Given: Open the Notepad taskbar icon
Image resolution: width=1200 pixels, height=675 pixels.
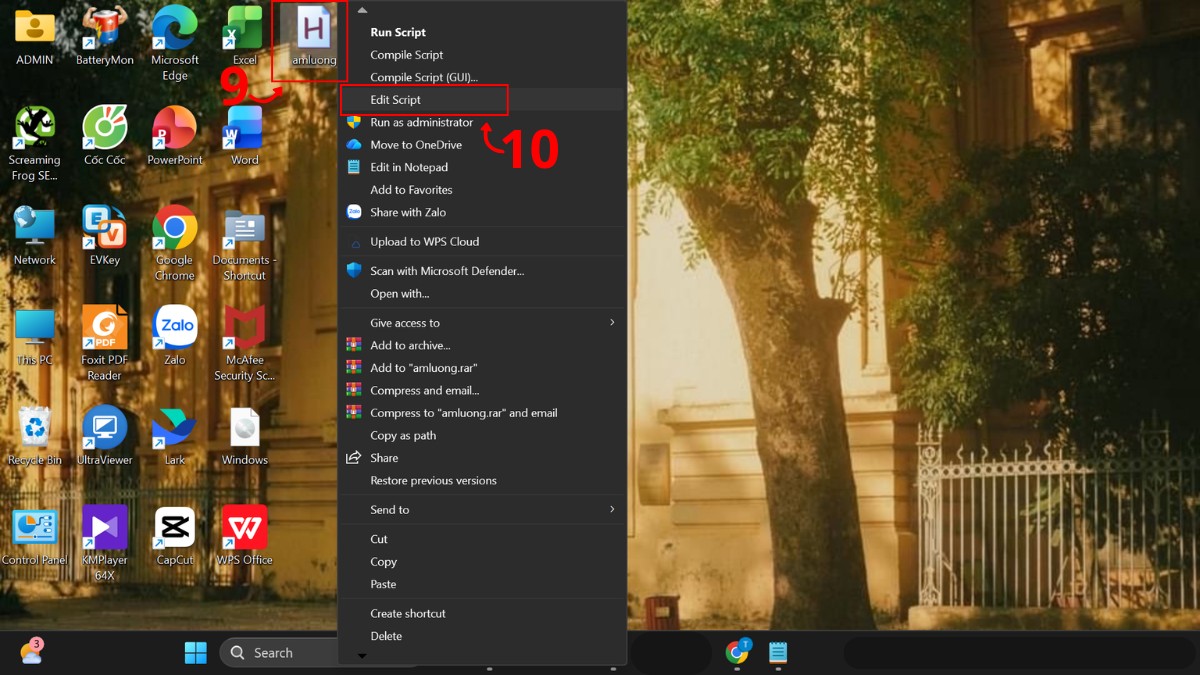Looking at the screenshot, I should coord(778,653).
